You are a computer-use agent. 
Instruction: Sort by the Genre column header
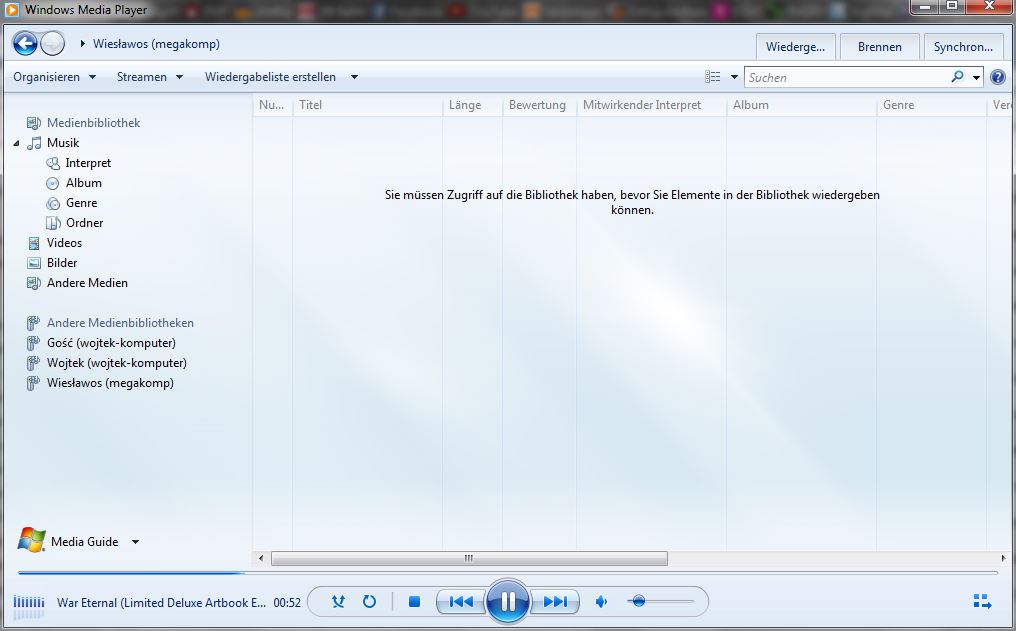(931, 105)
